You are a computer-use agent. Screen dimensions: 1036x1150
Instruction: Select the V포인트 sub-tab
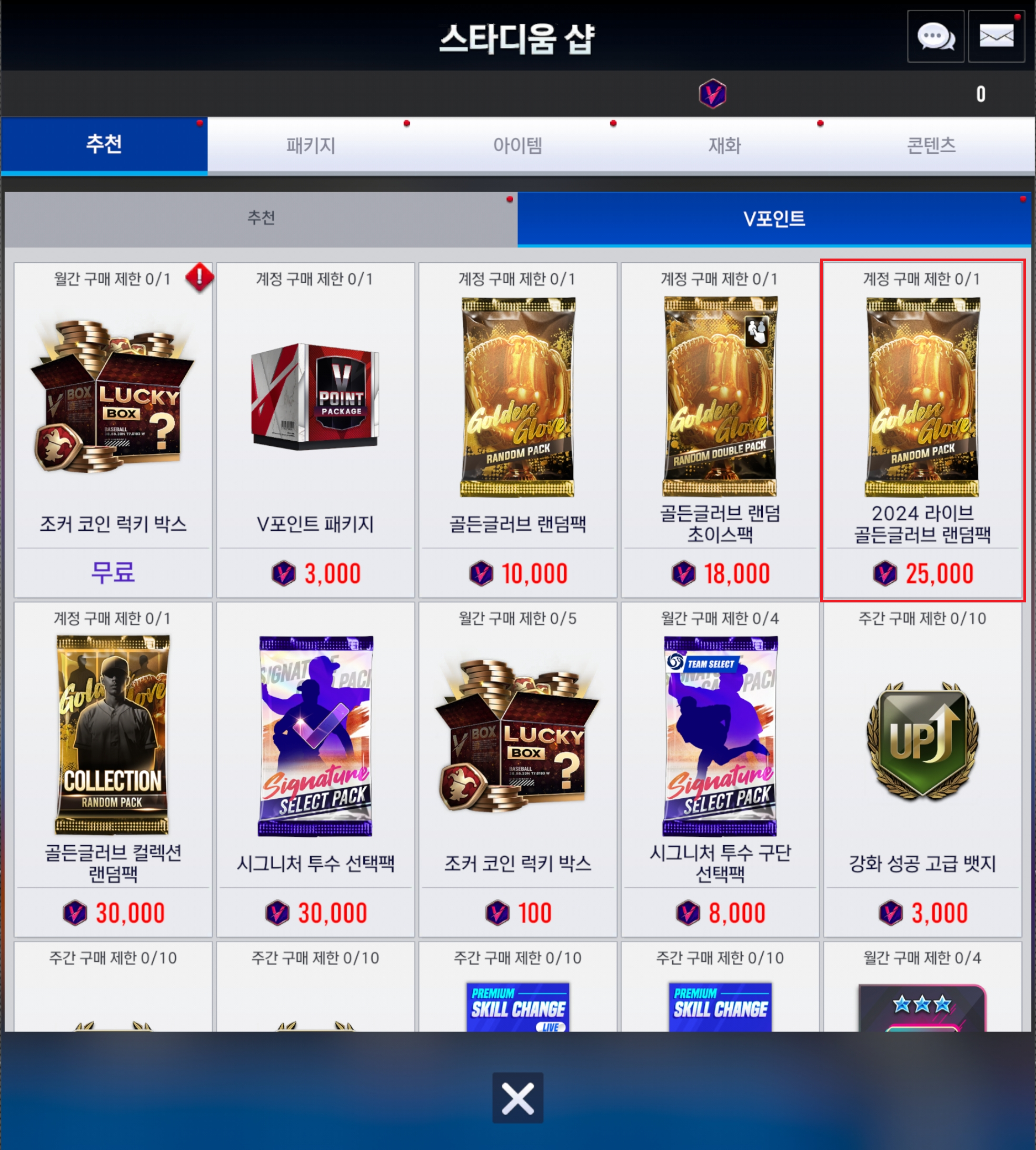774,219
